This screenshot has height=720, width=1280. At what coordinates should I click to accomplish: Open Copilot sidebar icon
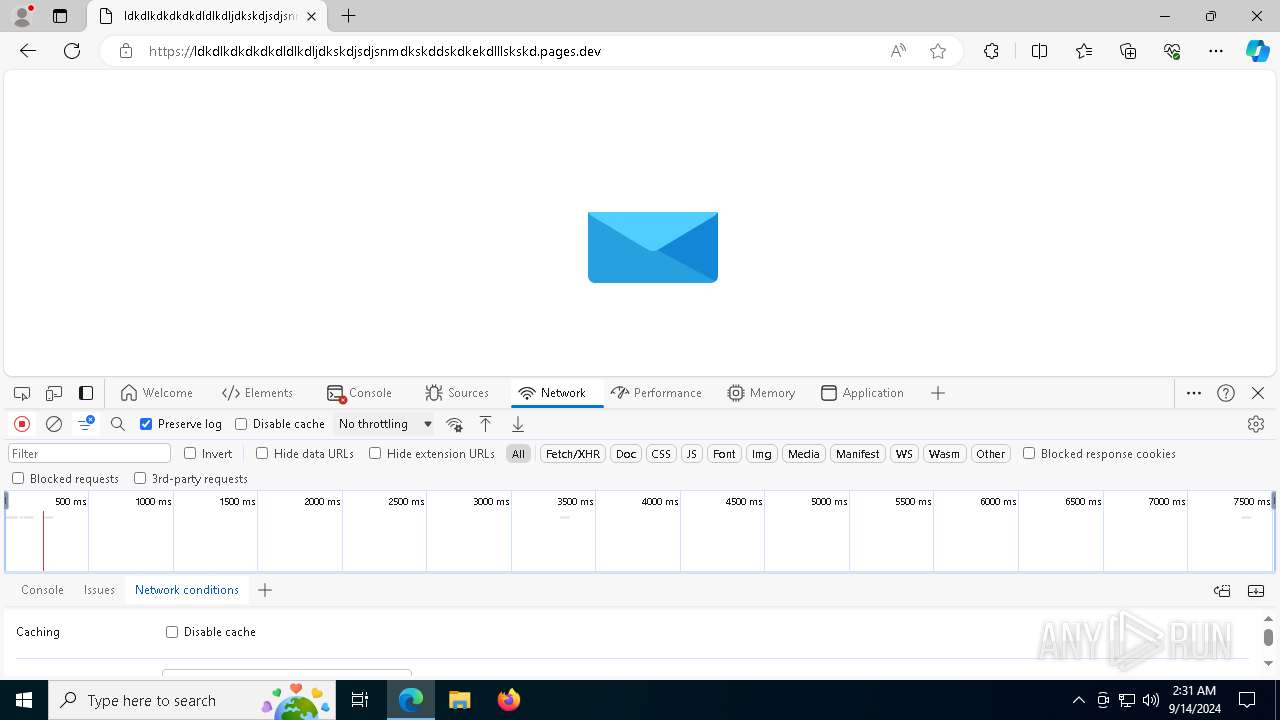point(1257,51)
